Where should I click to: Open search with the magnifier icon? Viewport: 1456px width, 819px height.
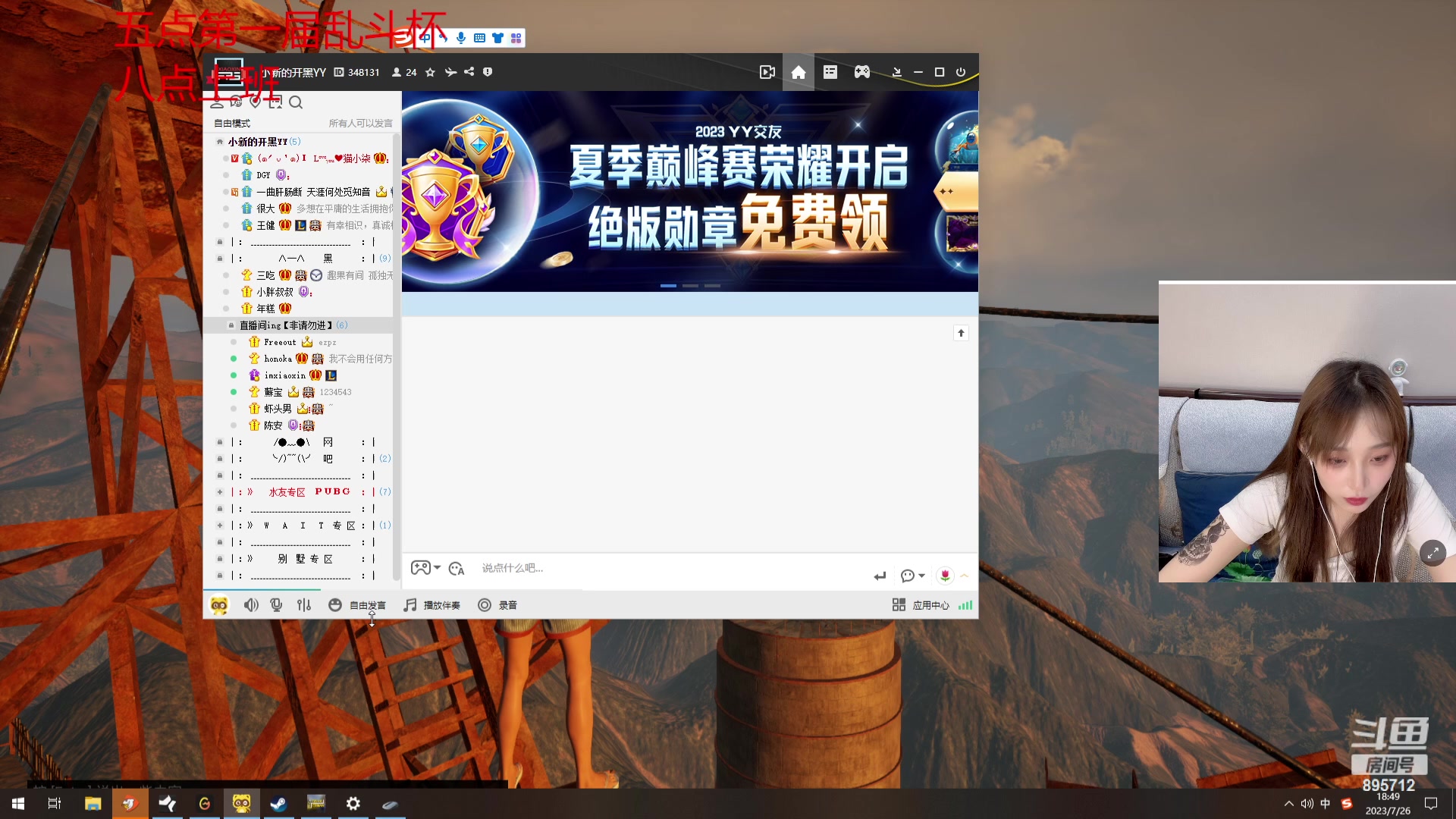[x=296, y=102]
